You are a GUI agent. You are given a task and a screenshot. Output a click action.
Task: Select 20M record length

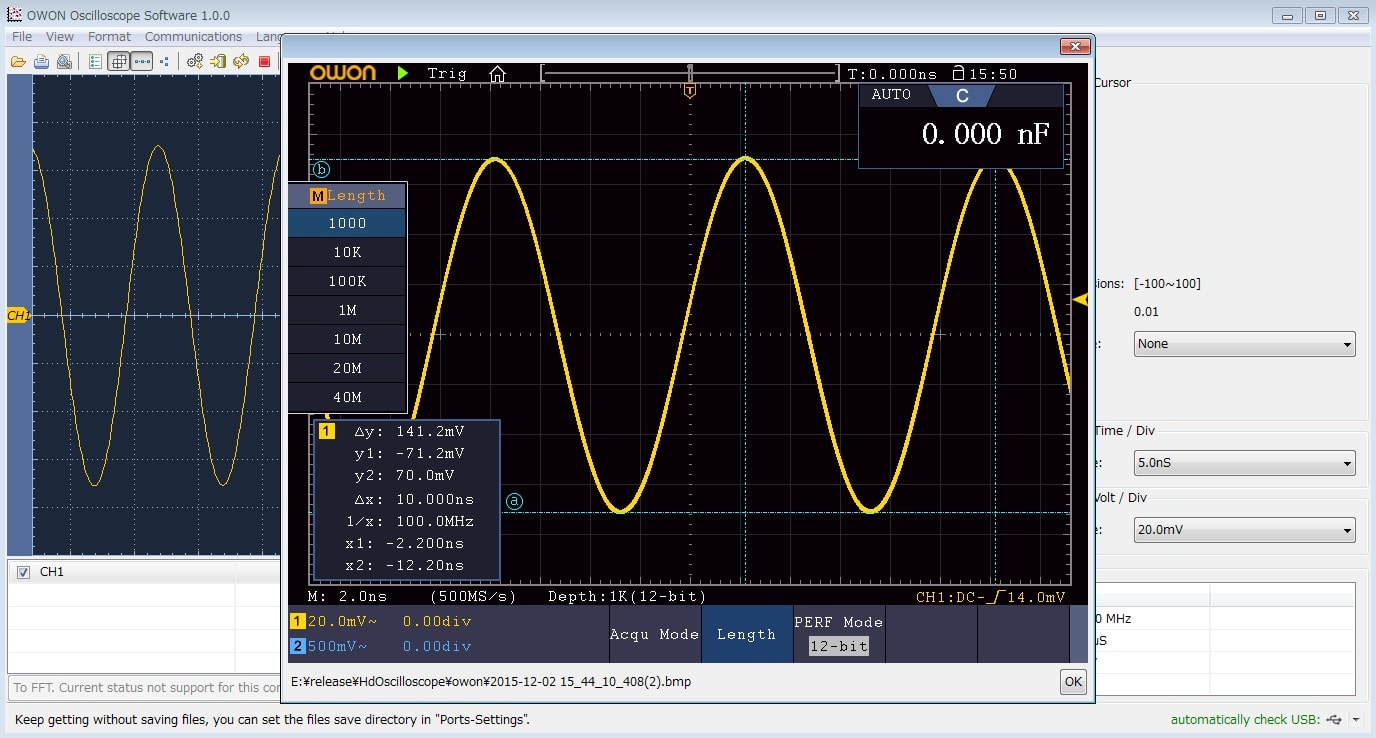(347, 369)
